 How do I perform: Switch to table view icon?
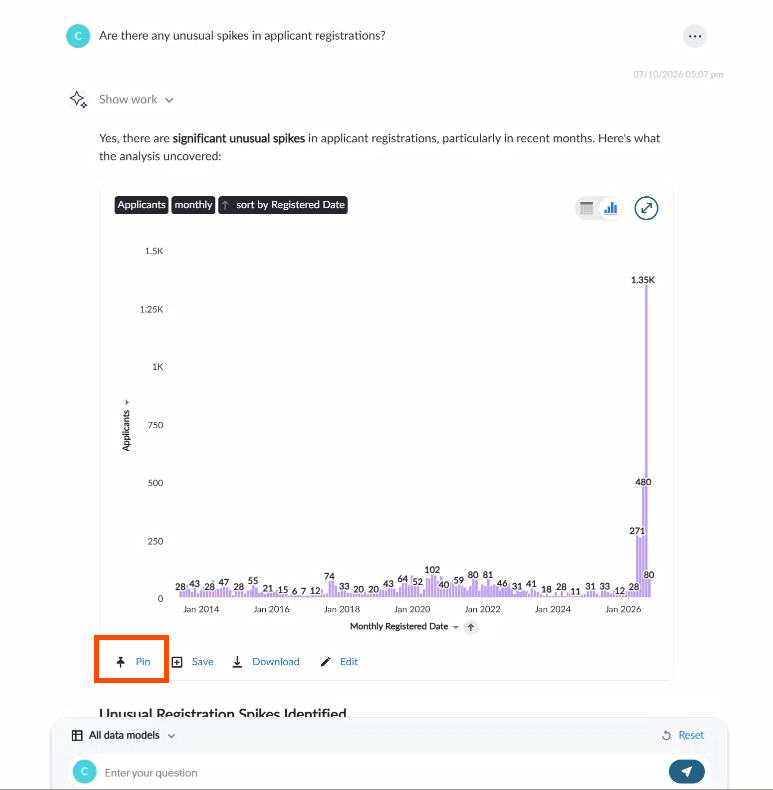[587, 208]
